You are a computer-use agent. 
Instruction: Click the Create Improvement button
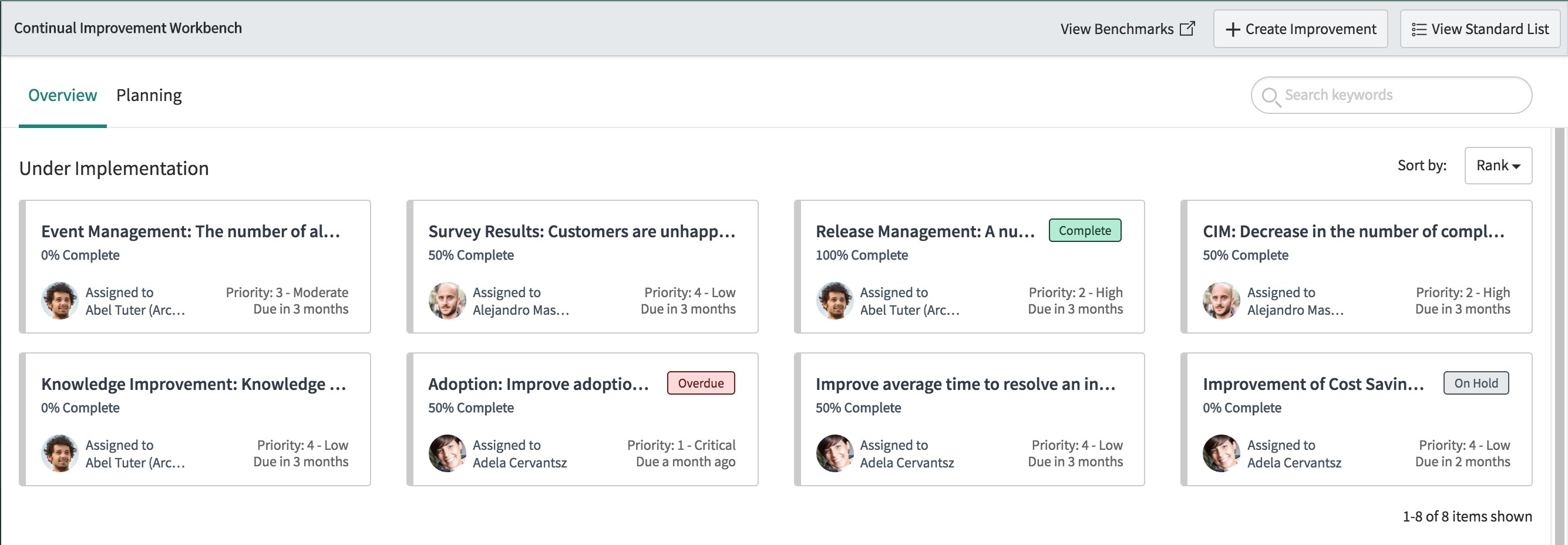[1300, 29]
